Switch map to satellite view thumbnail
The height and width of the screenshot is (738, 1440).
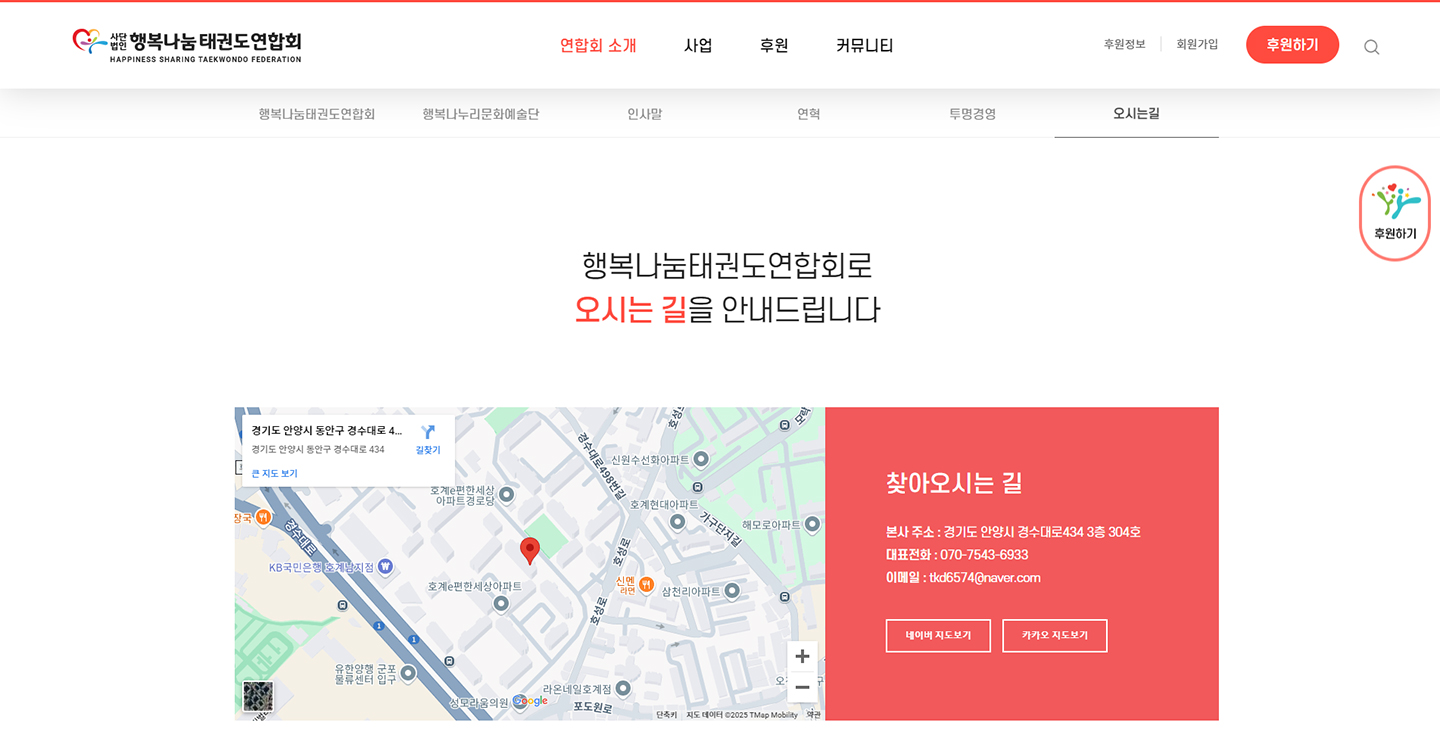(x=258, y=696)
